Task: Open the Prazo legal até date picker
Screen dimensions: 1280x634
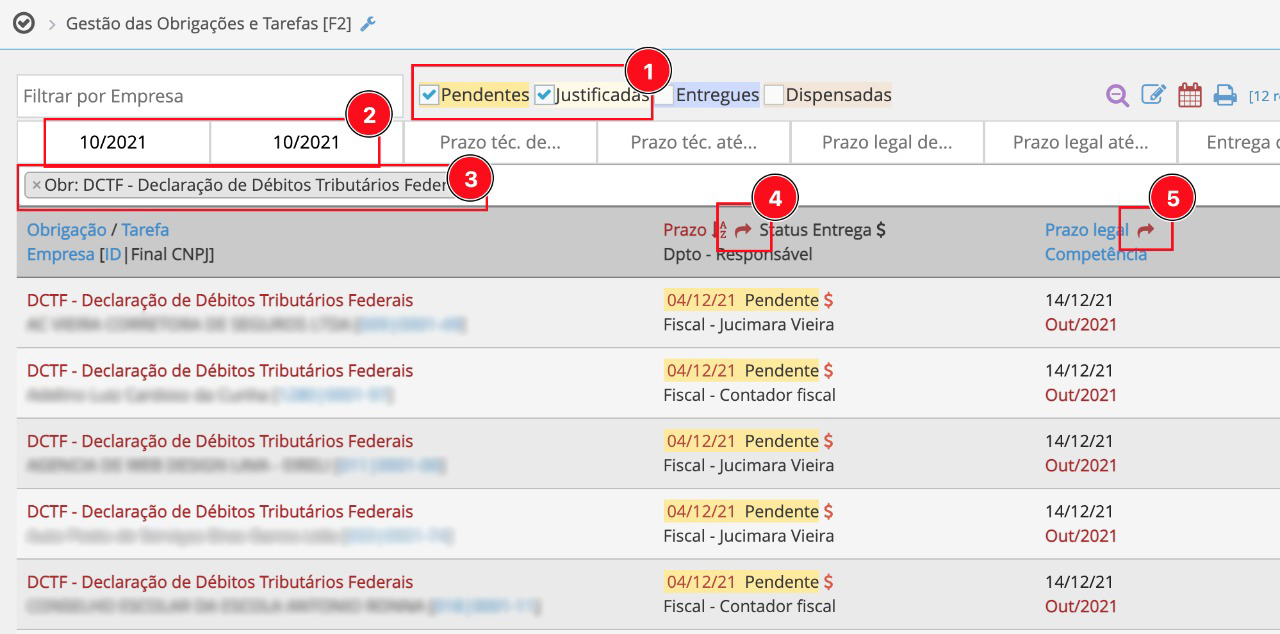Action: coord(1080,142)
